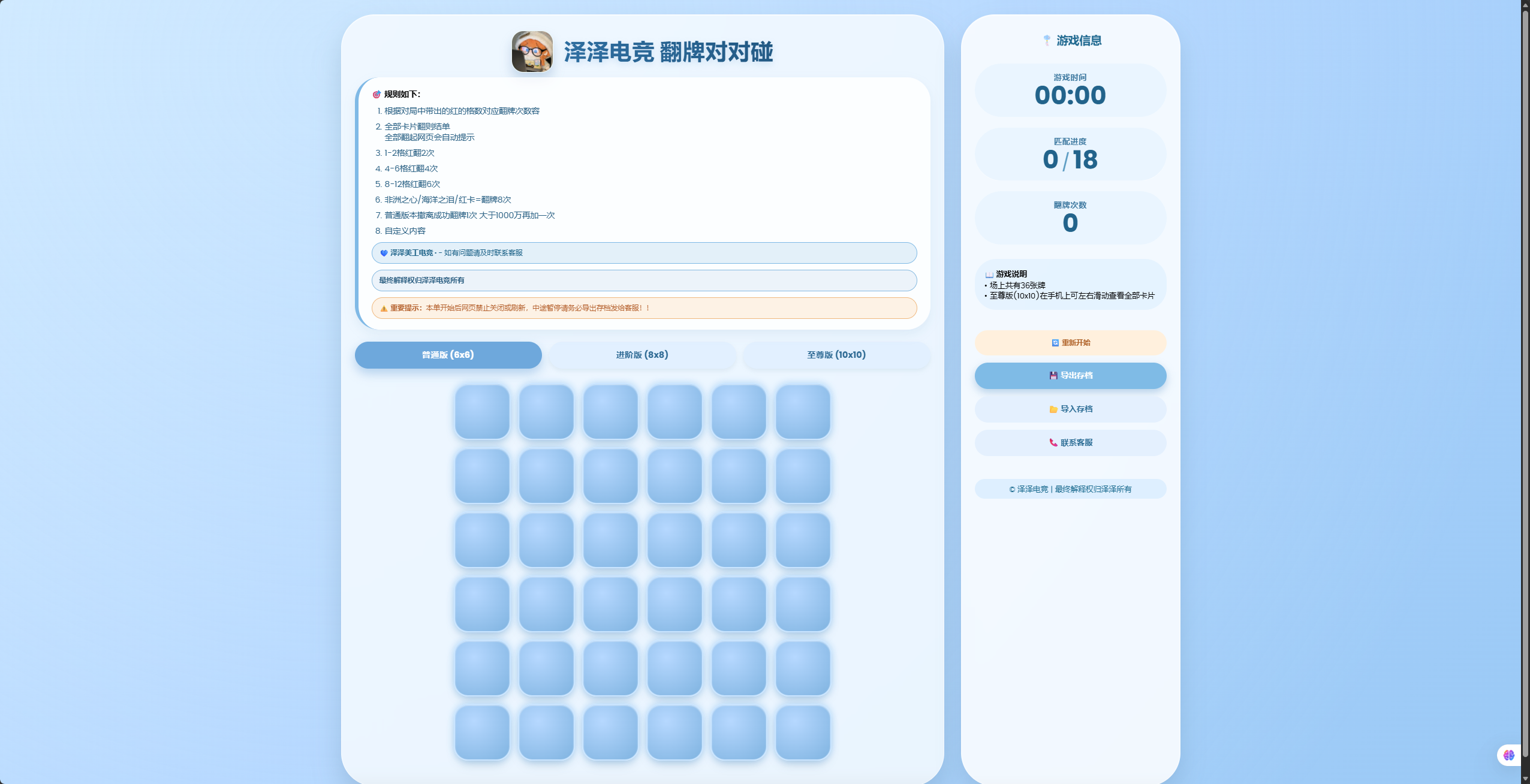Flip the fifth card in the second row
1530x784 pixels.
pyautogui.click(x=739, y=476)
